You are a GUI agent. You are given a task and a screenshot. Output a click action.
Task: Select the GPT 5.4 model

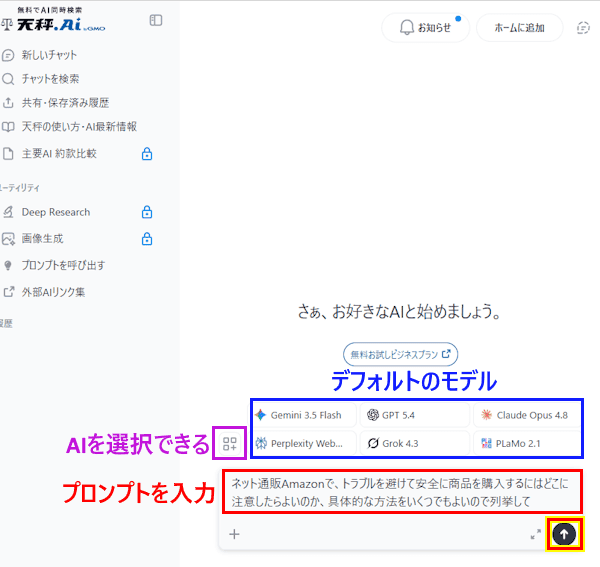[x=414, y=415]
